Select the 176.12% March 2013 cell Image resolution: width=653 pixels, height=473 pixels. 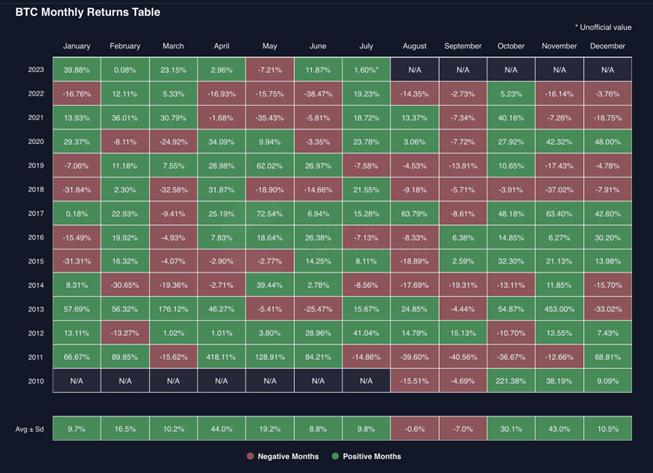coord(173,308)
